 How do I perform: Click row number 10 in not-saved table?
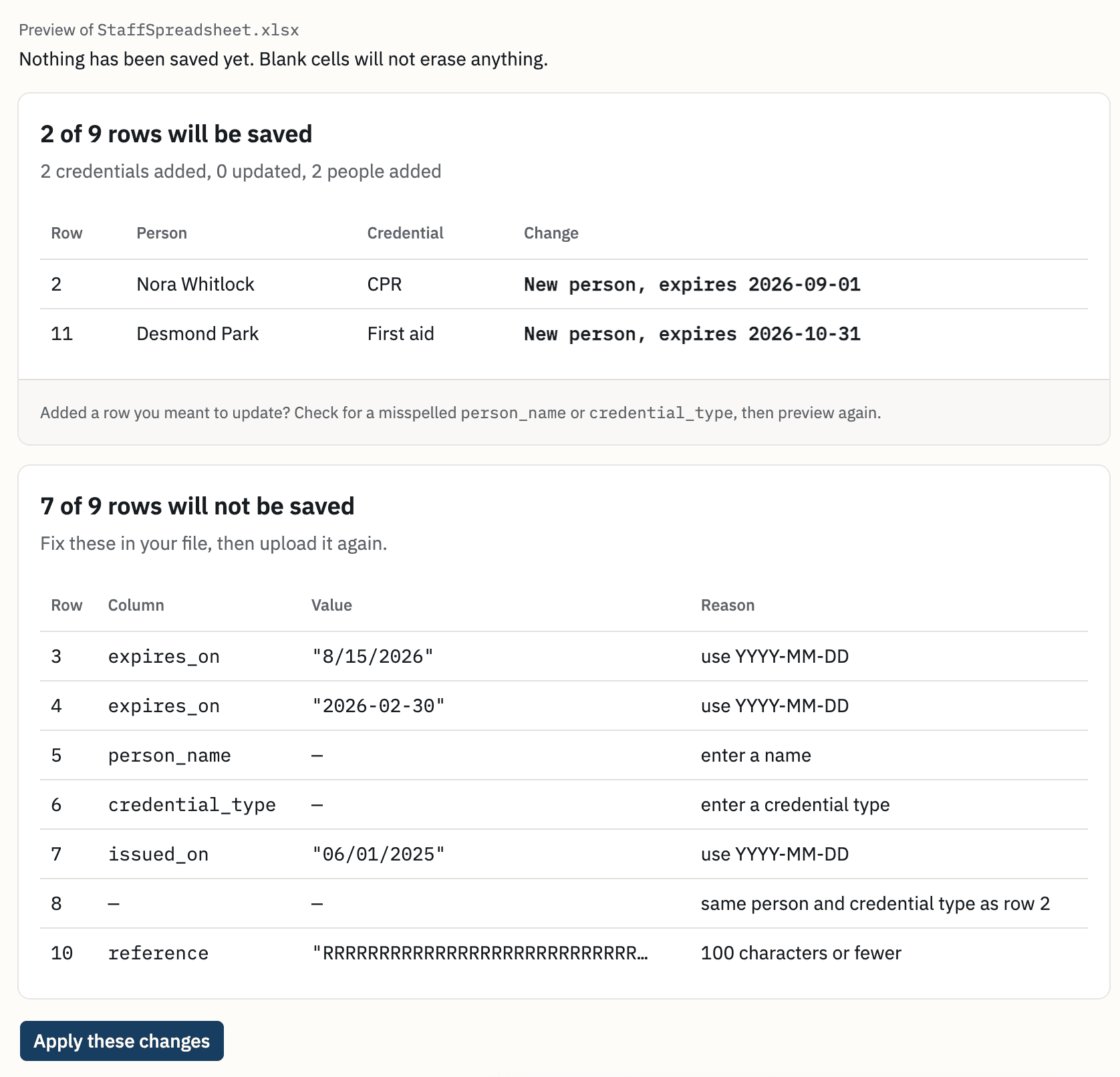click(61, 953)
